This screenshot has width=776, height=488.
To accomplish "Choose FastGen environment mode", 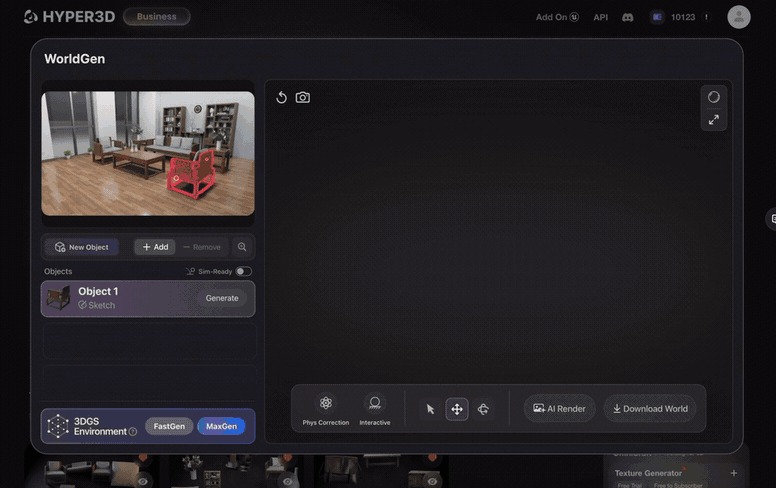I will point(169,426).
